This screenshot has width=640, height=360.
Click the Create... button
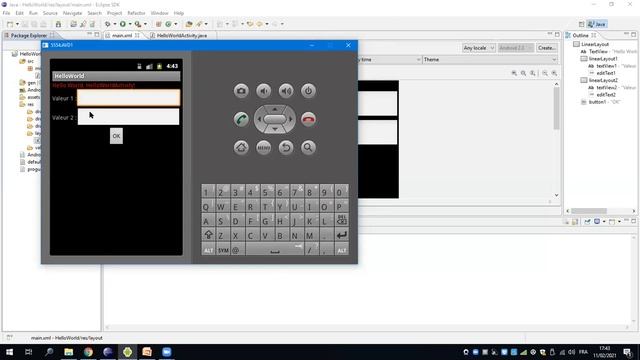(547, 48)
